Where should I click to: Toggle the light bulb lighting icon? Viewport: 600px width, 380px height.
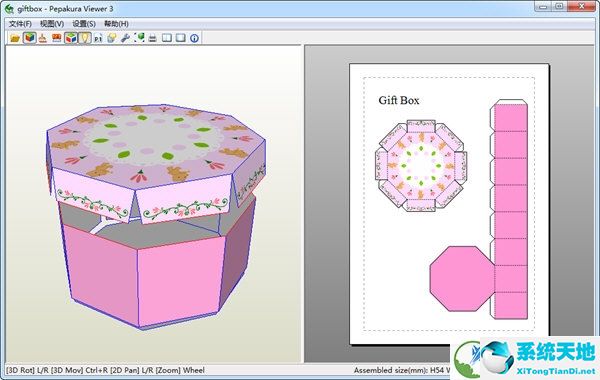(85, 38)
